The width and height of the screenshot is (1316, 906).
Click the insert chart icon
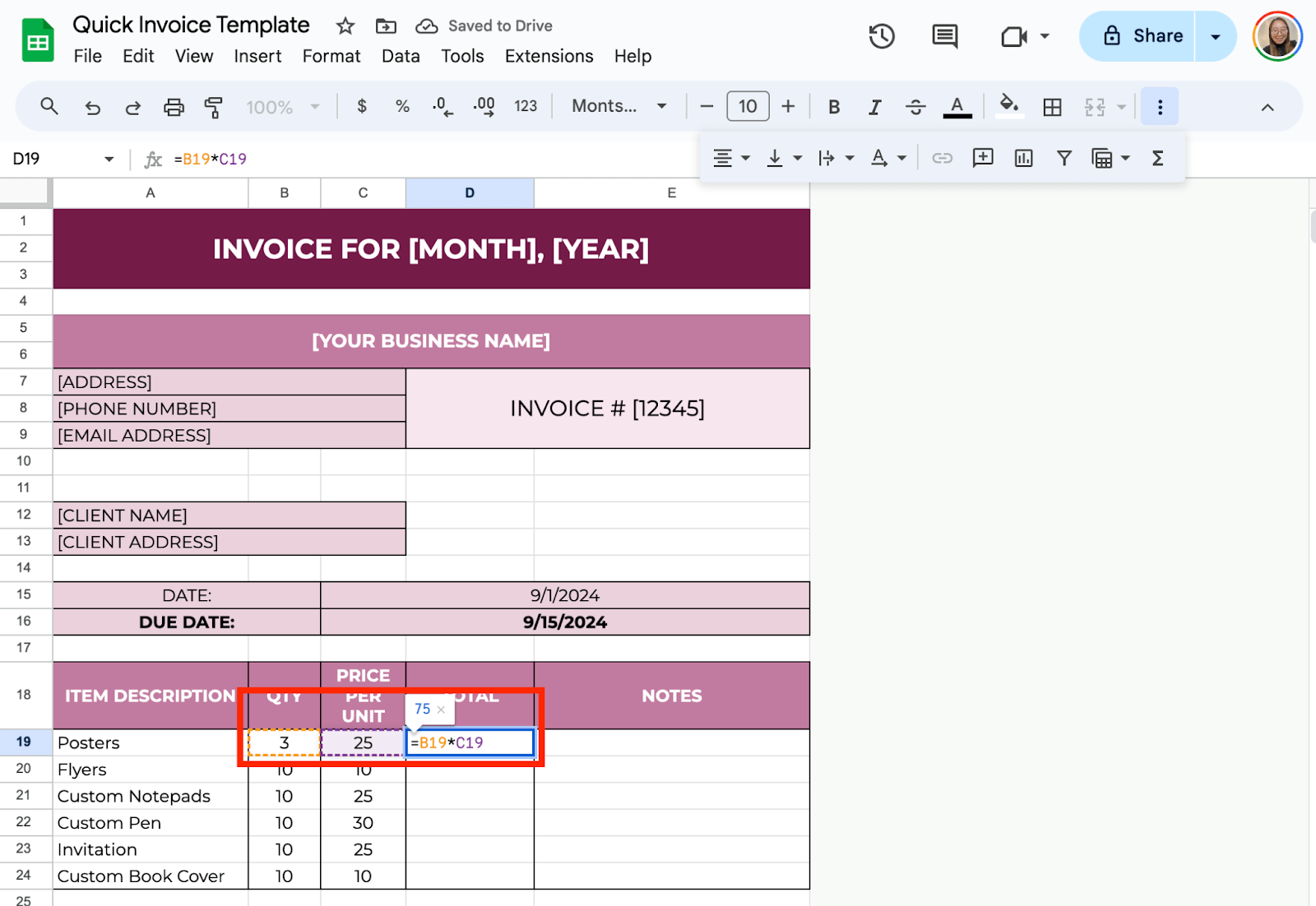(1023, 158)
